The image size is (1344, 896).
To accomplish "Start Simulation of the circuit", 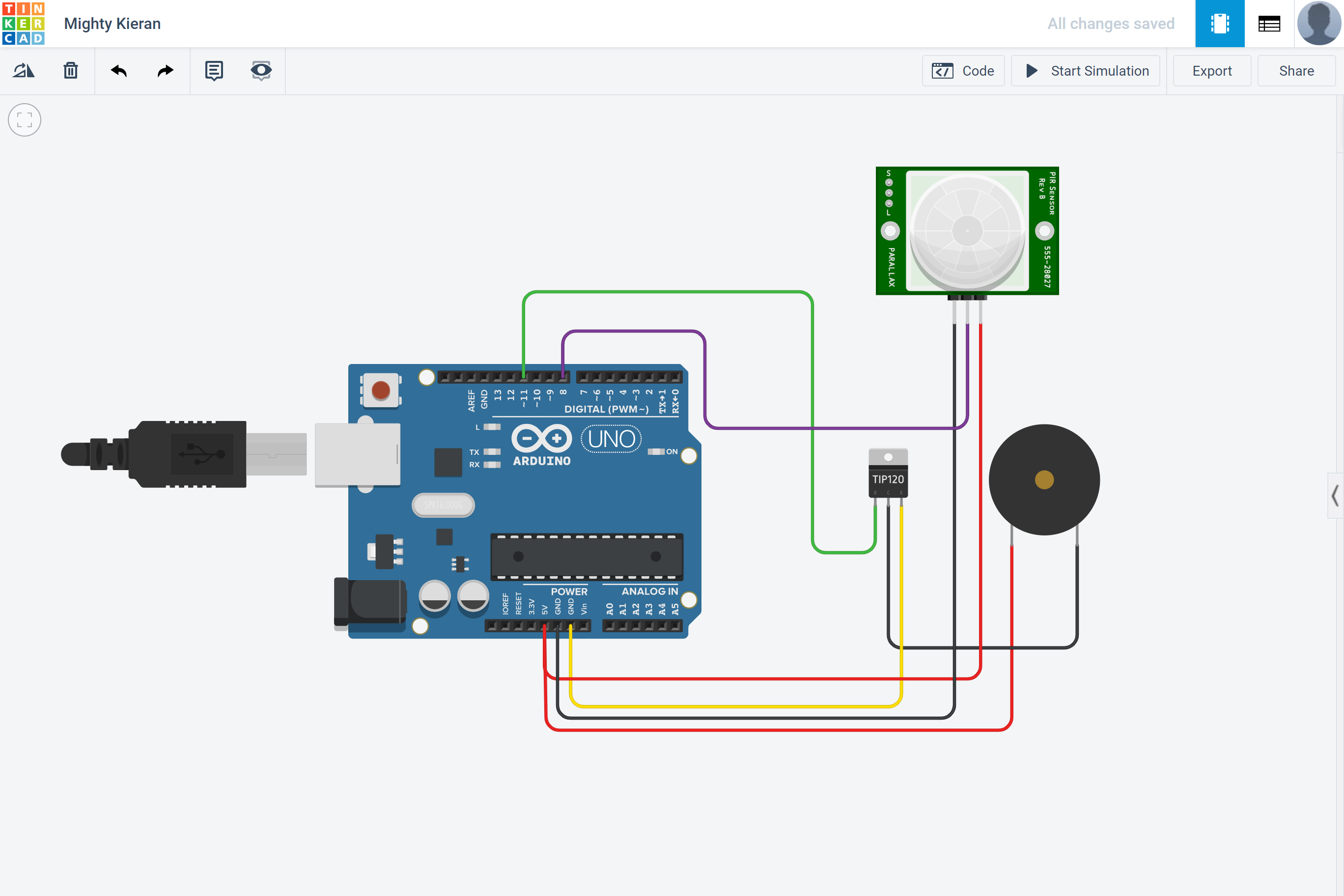I will point(1085,70).
